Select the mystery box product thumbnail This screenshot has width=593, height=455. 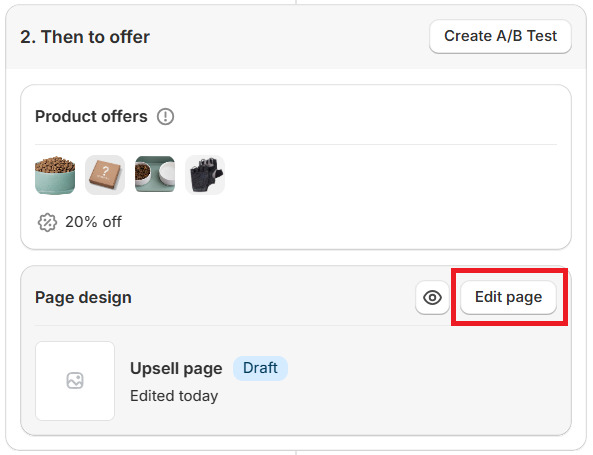[x=105, y=175]
